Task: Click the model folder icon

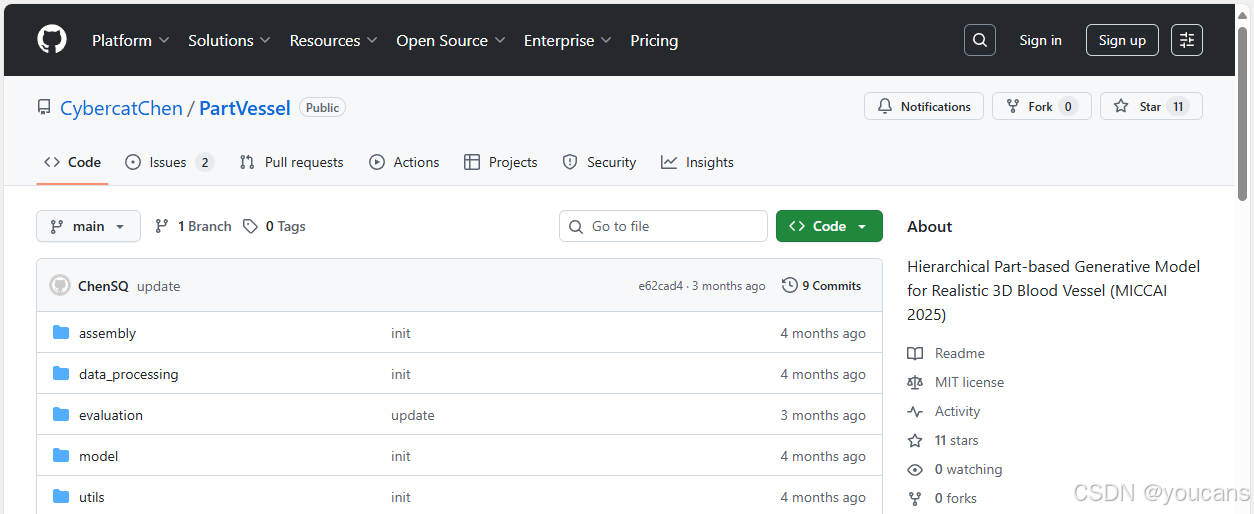Action: pos(61,456)
